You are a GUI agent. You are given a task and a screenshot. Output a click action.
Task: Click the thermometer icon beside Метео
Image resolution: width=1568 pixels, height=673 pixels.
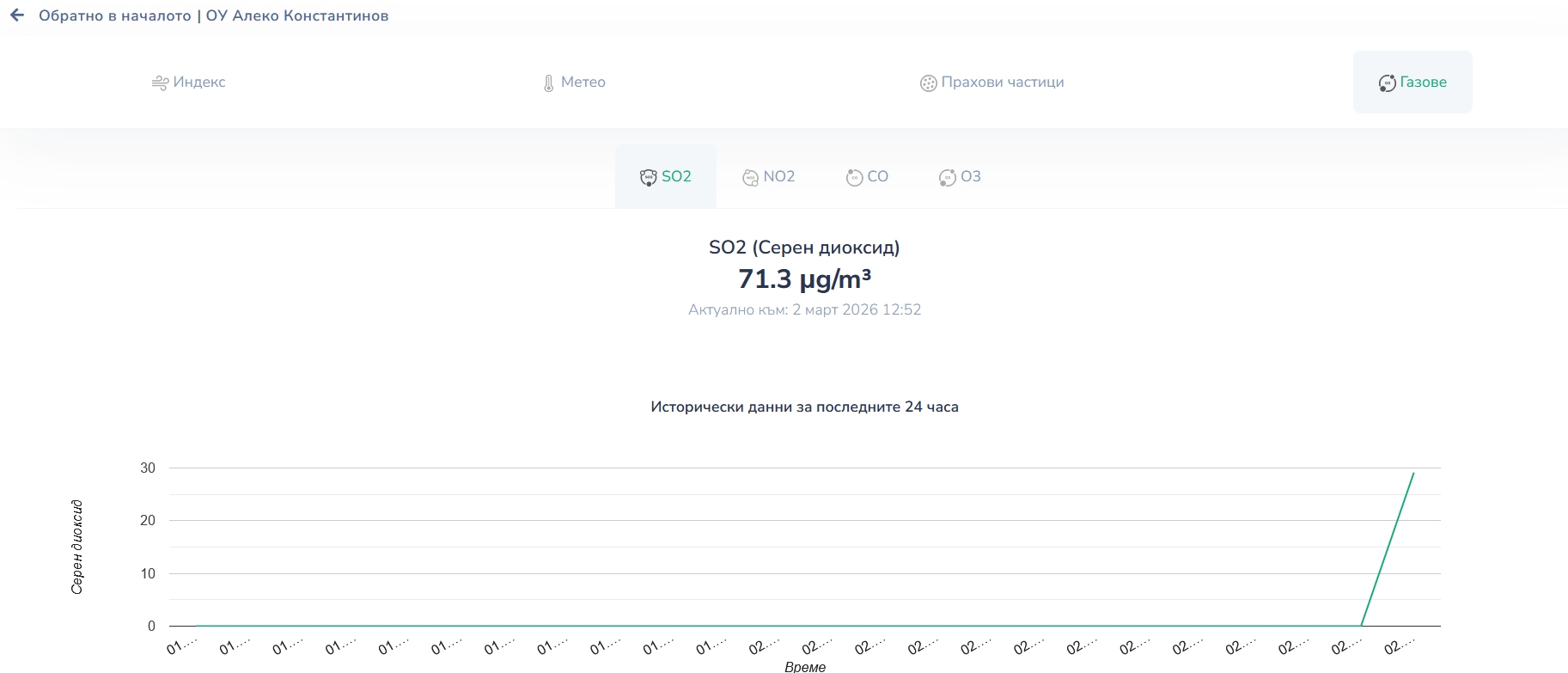point(549,83)
